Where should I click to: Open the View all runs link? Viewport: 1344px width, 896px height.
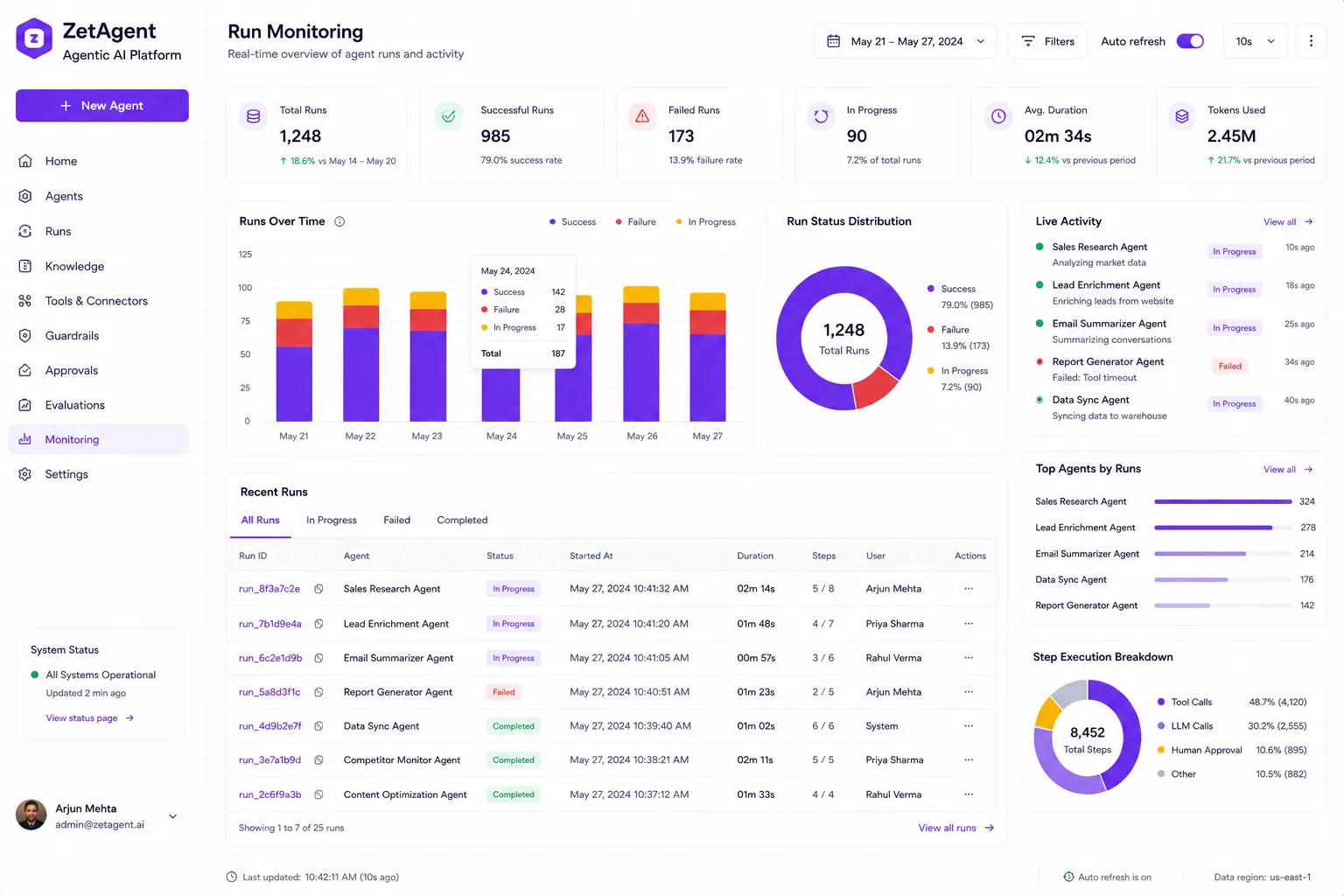click(955, 828)
